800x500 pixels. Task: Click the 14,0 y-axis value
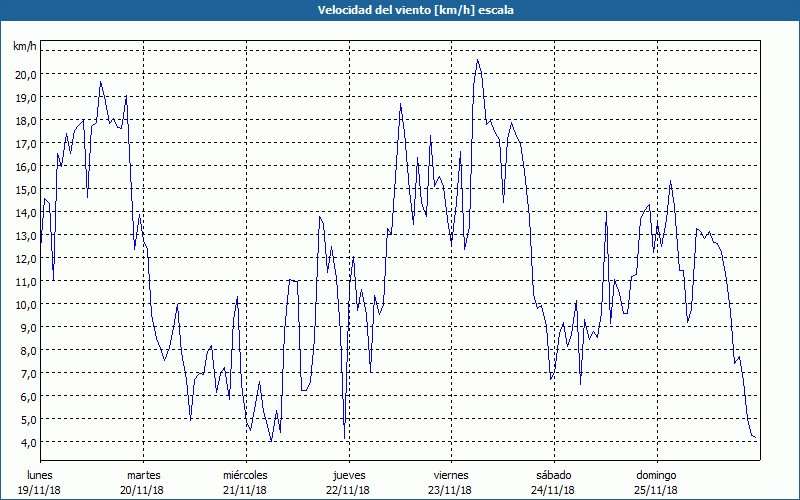[27, 212]
